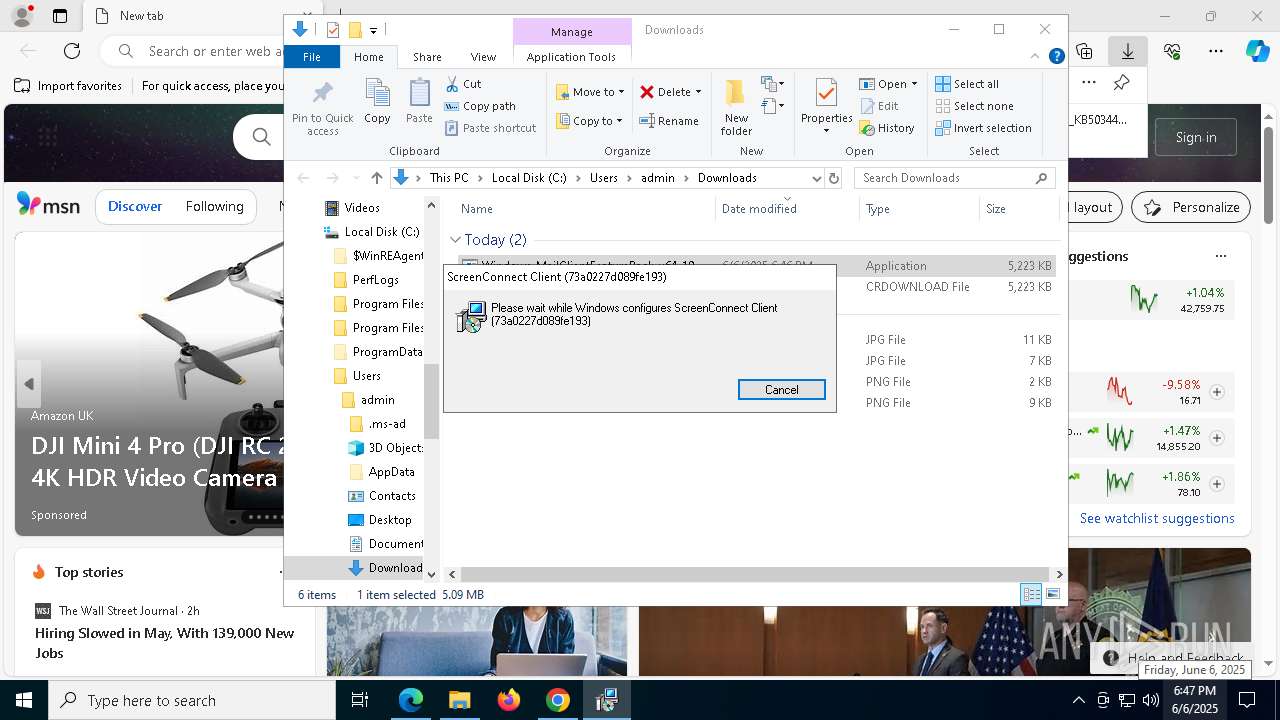Click Paste shortcut in ribbon
This screenshot has width=1280, height=720.
(490, 128)
